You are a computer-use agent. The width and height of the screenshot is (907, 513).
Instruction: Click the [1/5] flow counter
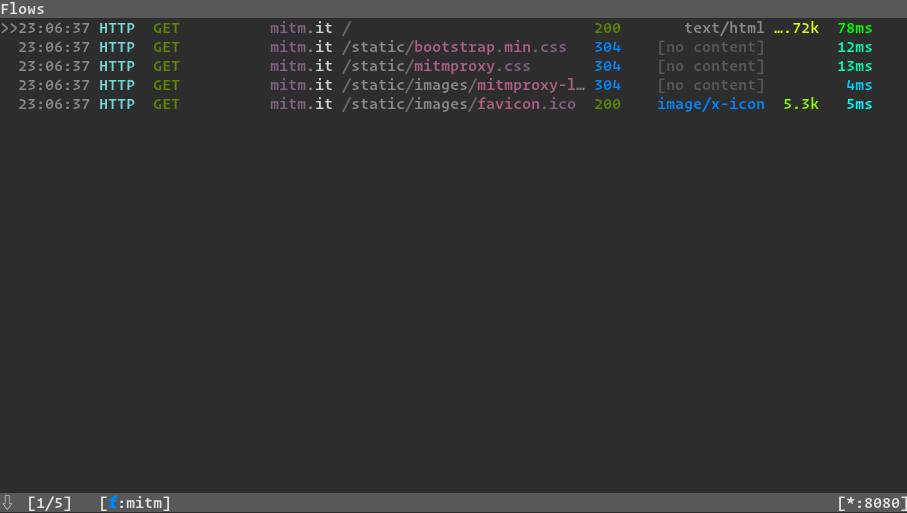click(50, 503)
